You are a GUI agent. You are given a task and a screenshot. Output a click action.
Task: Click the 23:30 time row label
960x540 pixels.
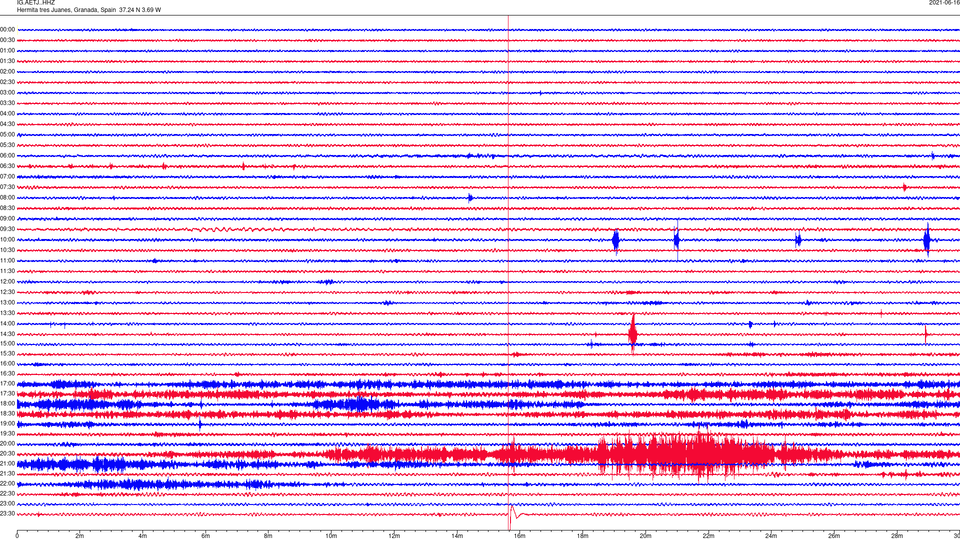coord(7,514)
